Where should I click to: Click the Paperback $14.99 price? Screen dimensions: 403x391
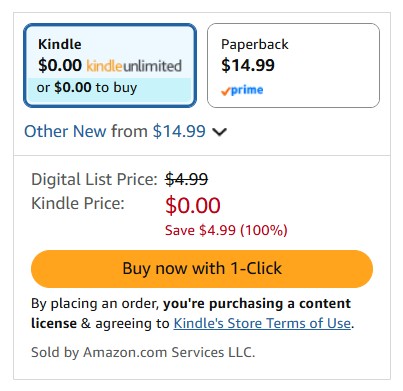pos(248,65)
